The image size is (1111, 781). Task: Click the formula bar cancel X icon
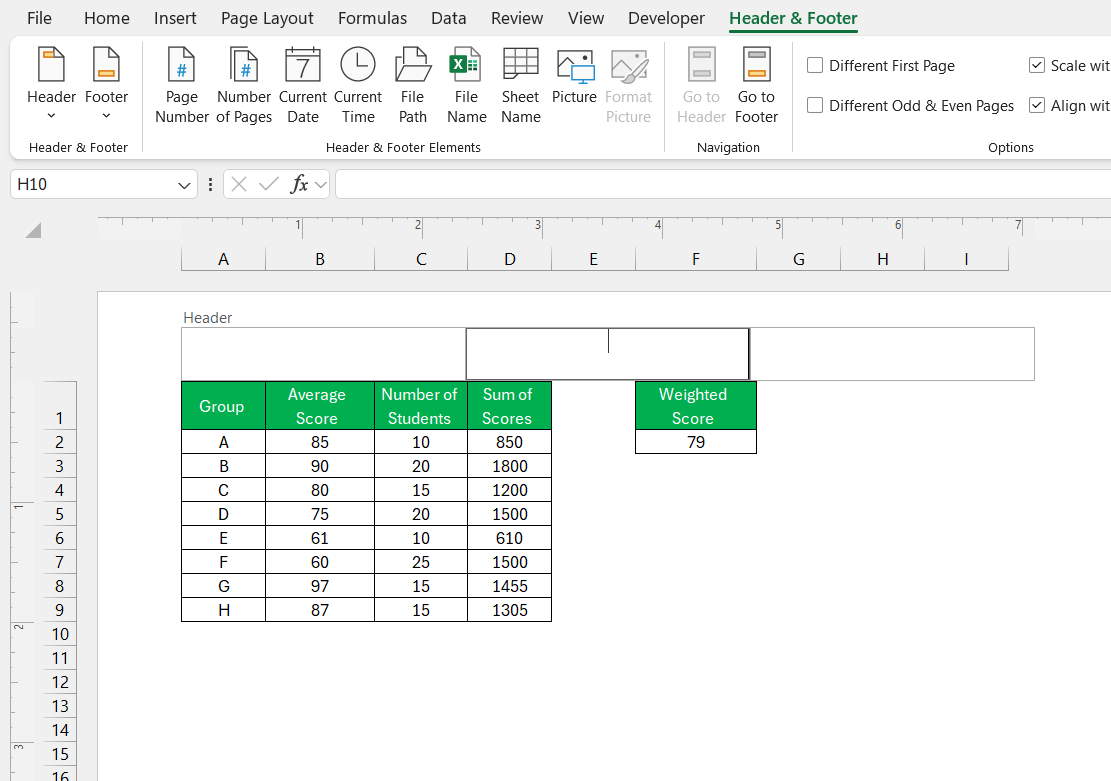(239, 184)
